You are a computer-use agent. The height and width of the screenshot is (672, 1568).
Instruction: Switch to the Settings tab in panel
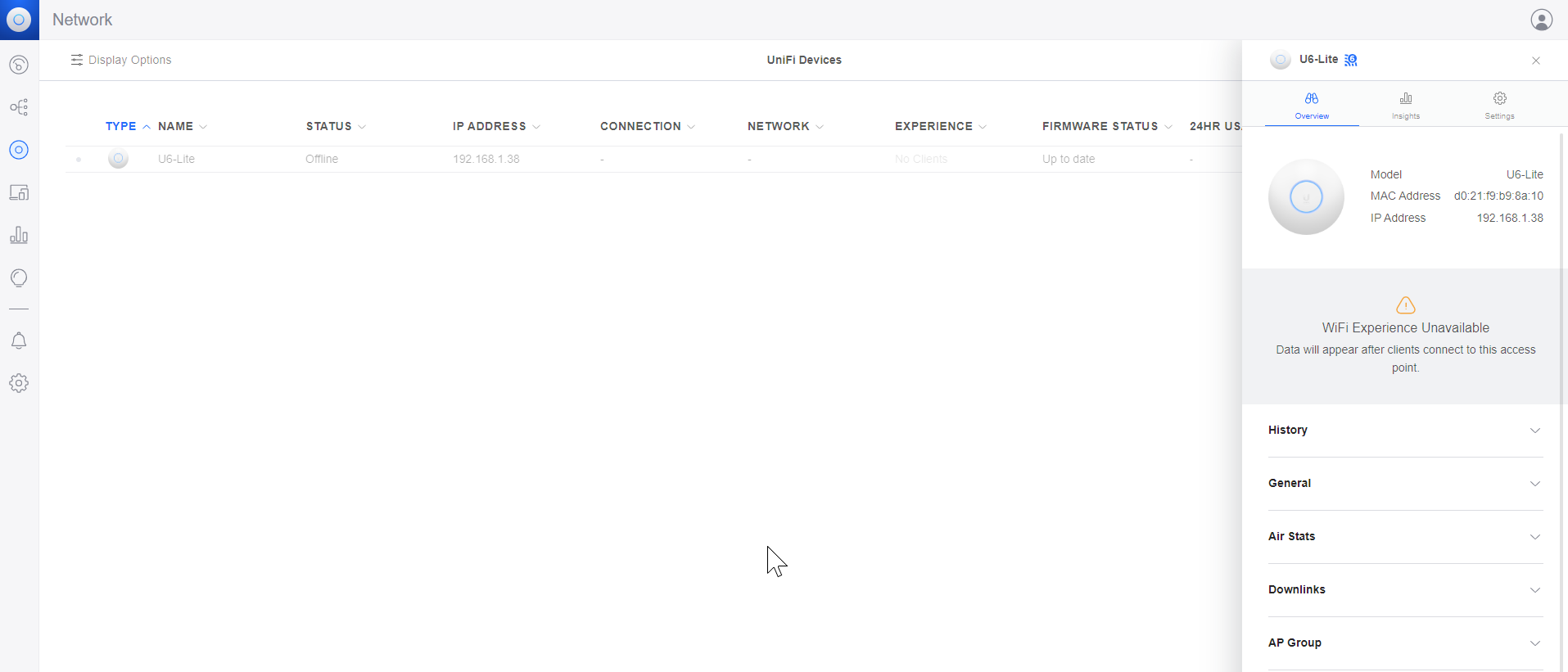[1500, 106]
